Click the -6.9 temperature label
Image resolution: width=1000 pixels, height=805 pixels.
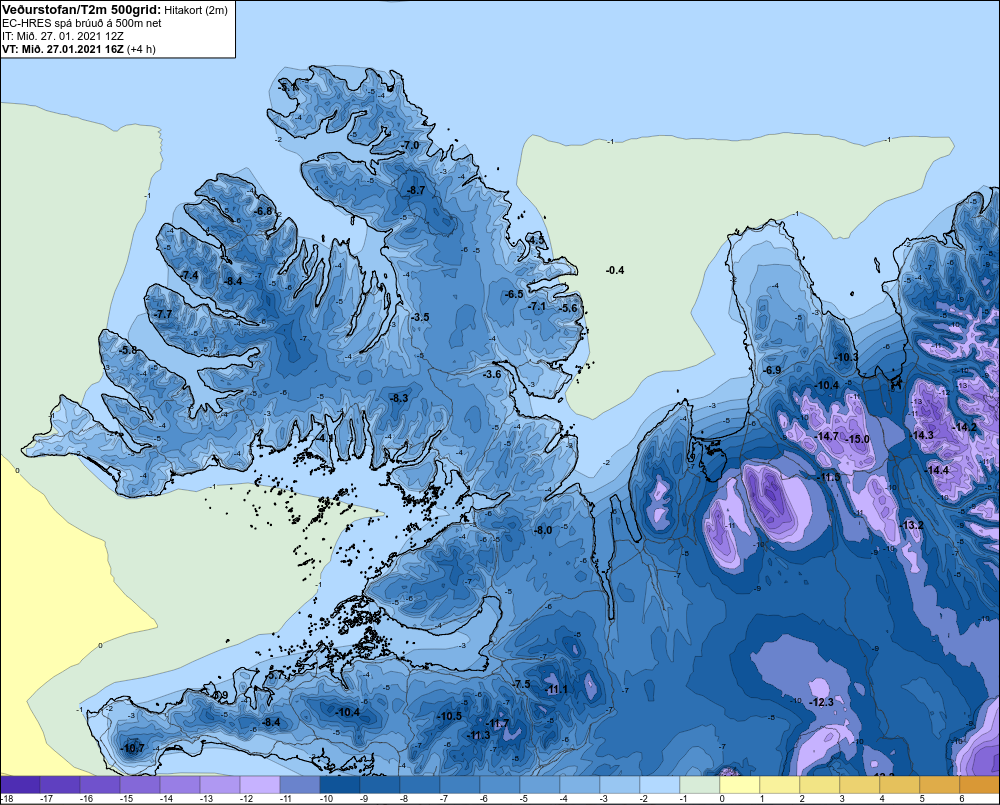pyautogui.click(x=773, y=371)
